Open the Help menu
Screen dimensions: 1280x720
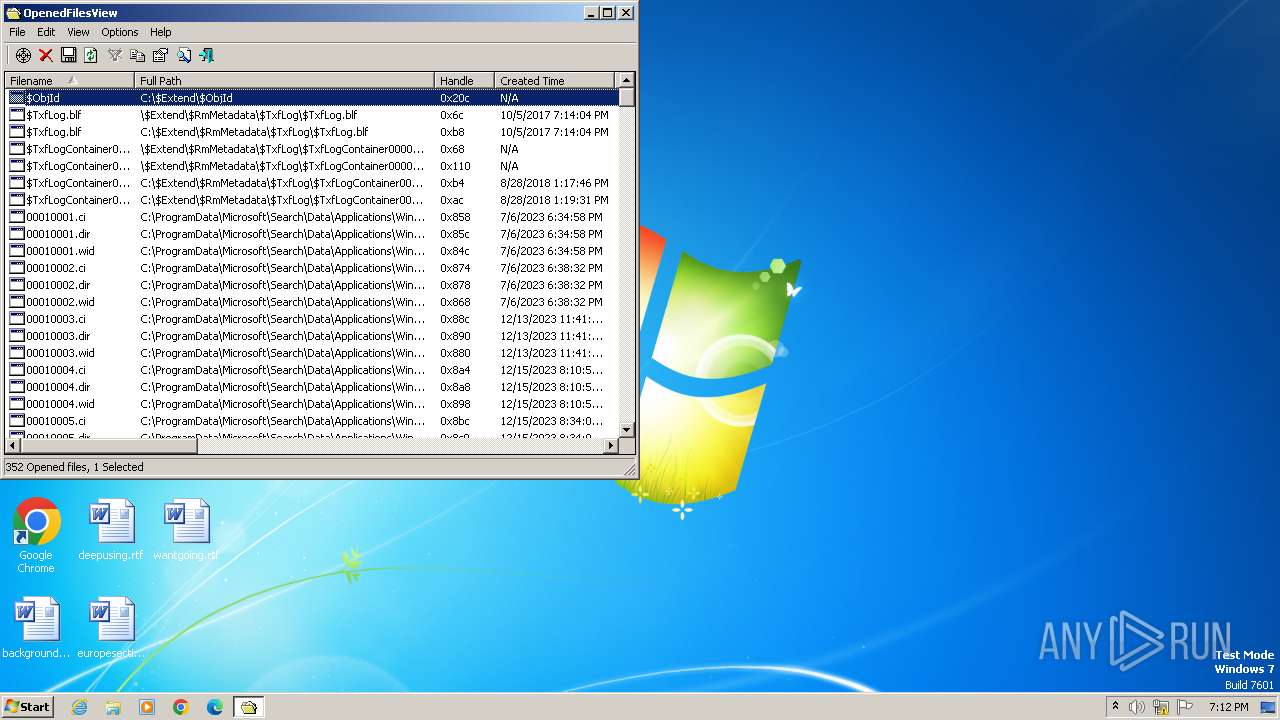point(161,32)
